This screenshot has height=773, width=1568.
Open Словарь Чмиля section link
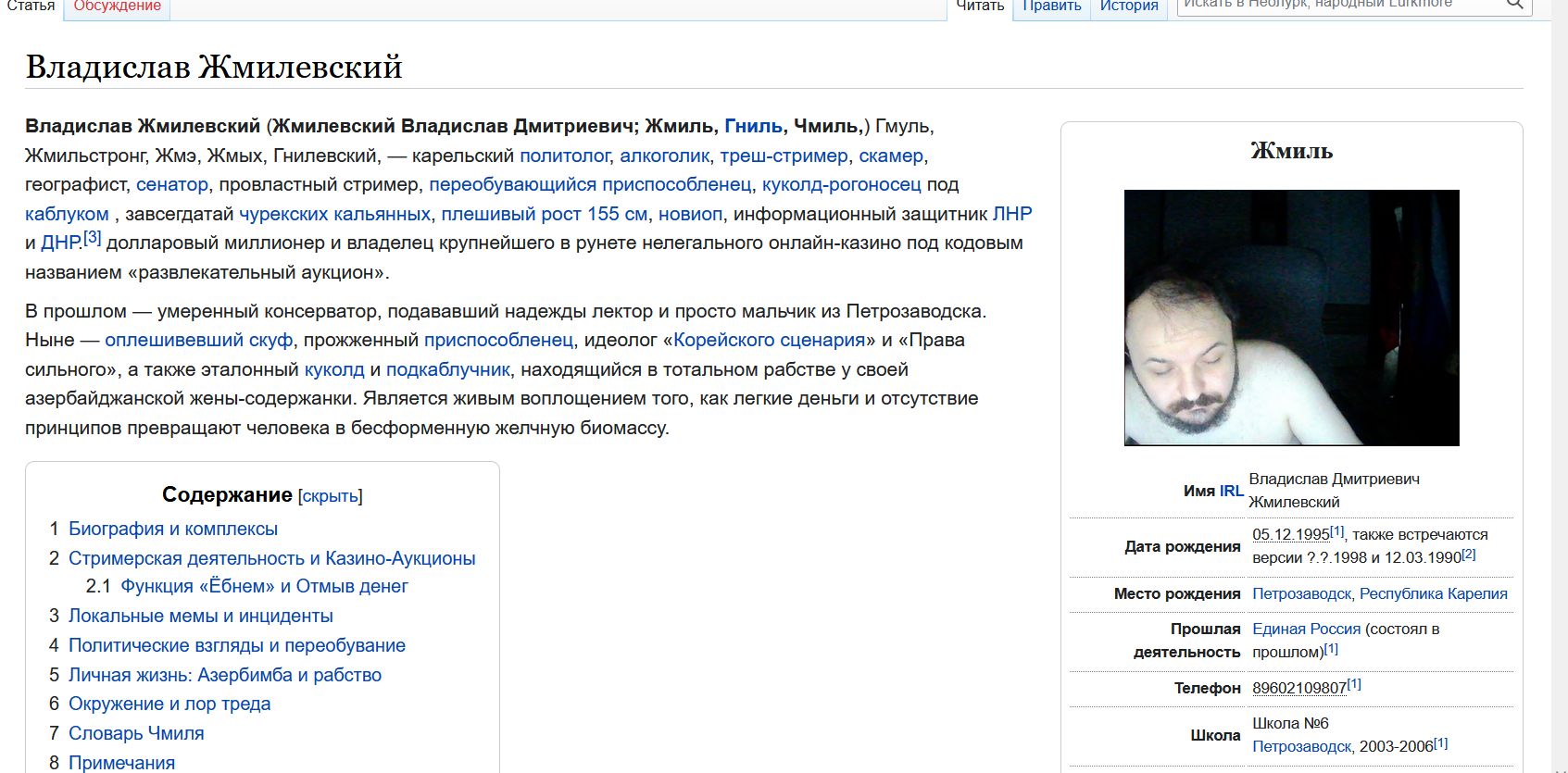tap(136, 733)
